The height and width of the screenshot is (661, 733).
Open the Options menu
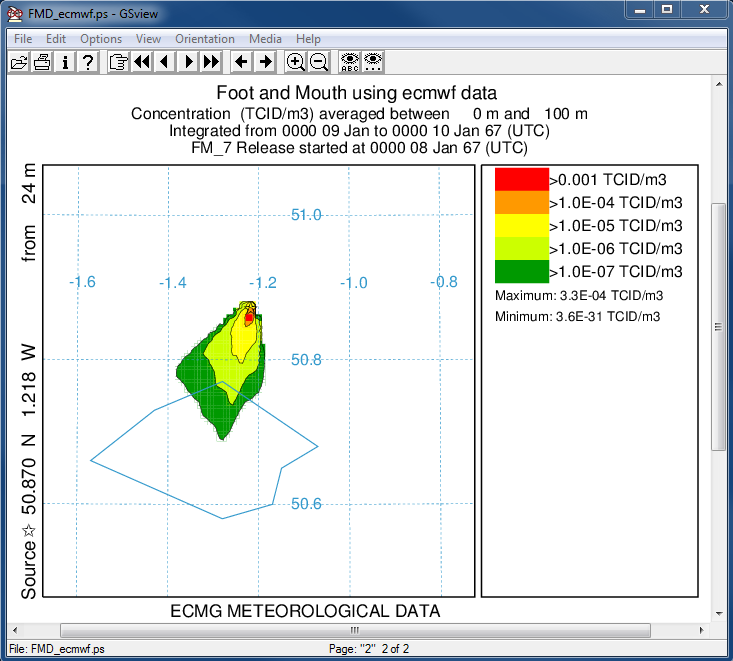click(x=101, y=39)
